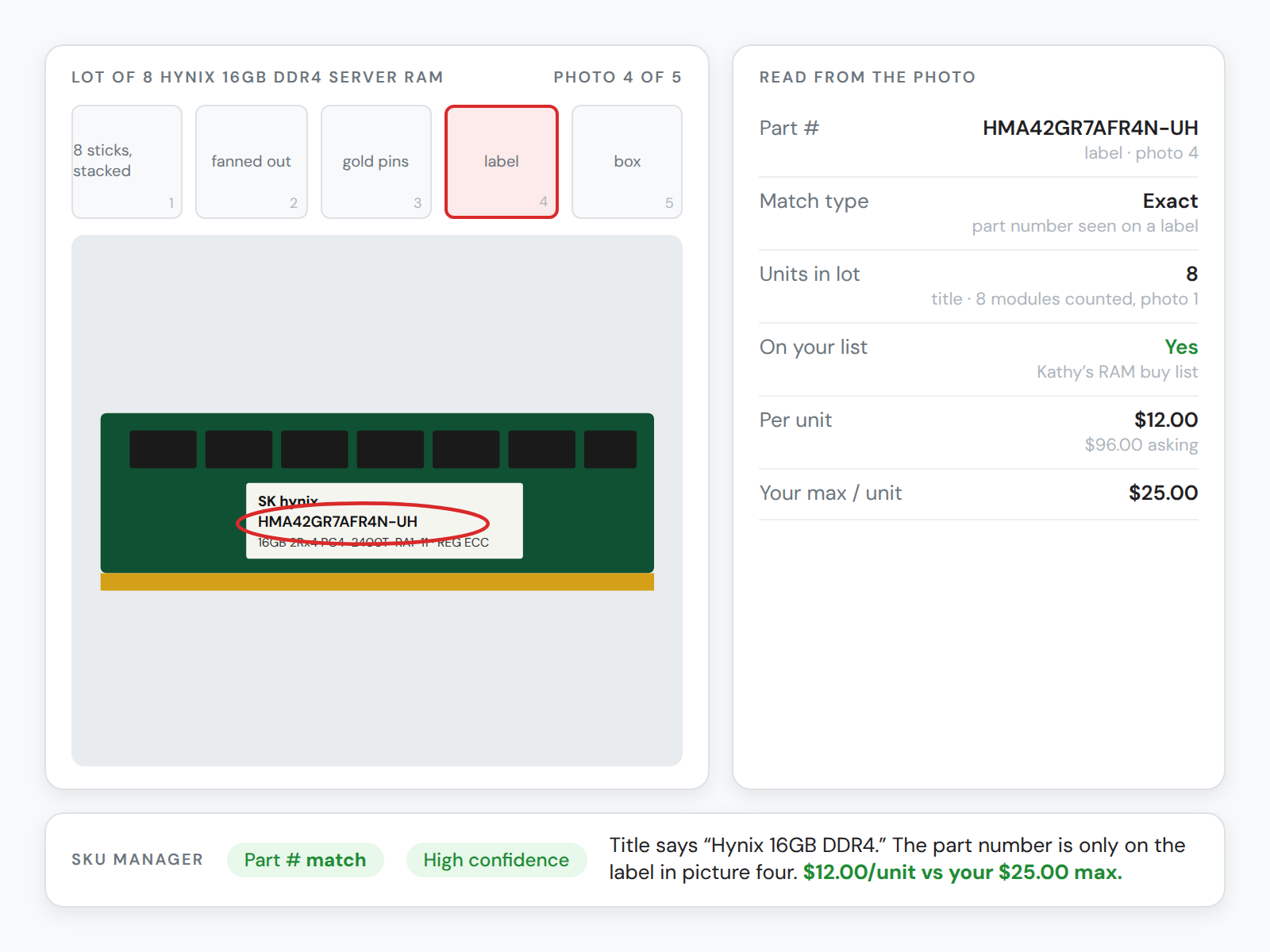Open the '8 sticks, stacked' photo thumbnail
Screen dimensions: 1270x952
[x=127, y=162]
